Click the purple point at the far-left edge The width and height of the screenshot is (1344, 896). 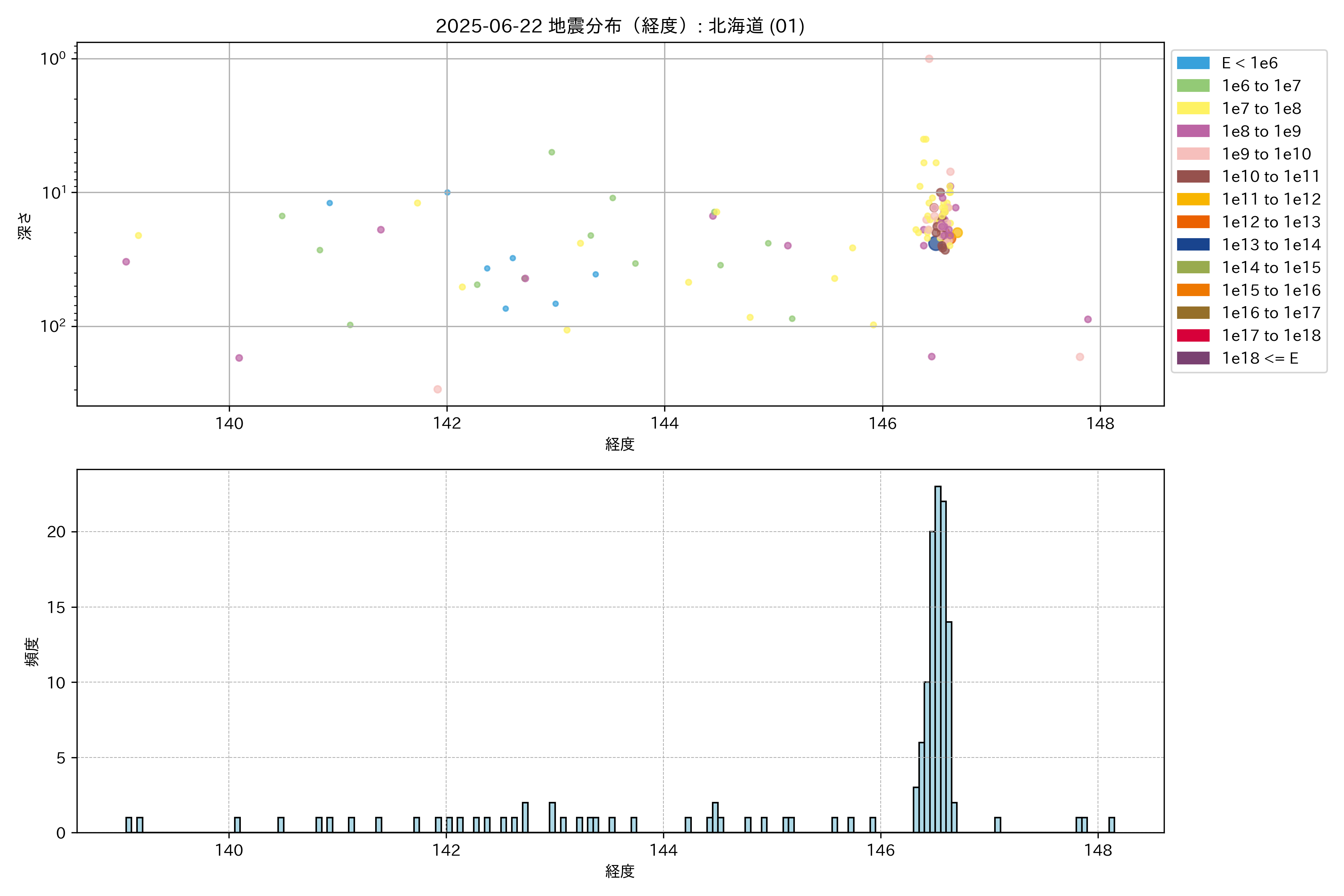pyautogui.click(x=126, y=262)
